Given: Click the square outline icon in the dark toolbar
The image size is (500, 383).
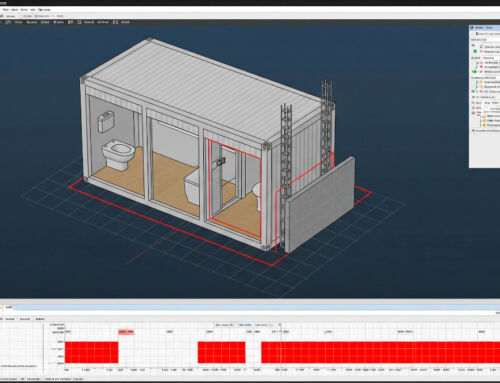Looking at the screenshot, I should [79, 22].
